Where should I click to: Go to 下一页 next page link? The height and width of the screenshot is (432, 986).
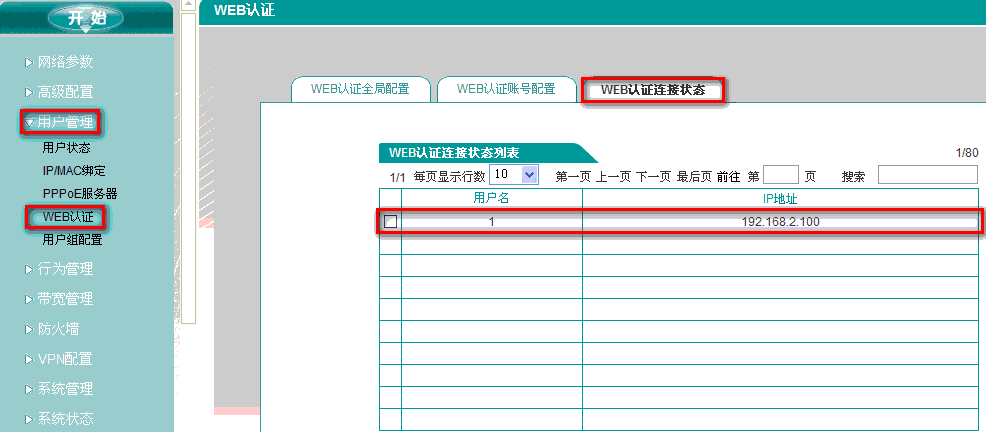pos(654,177)
